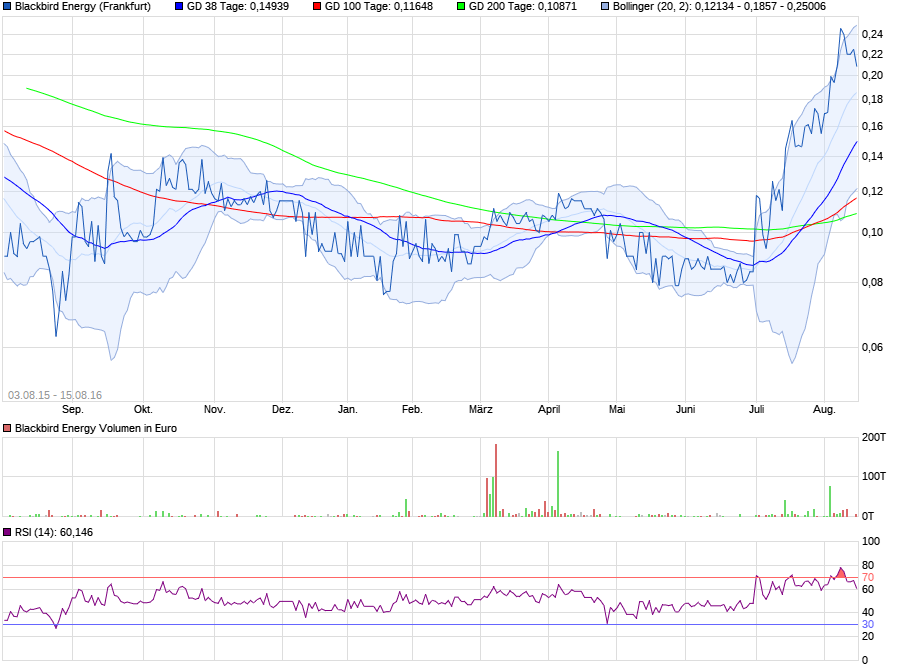Click the blue 30 RSI threshold label

[x=868, y=625]
